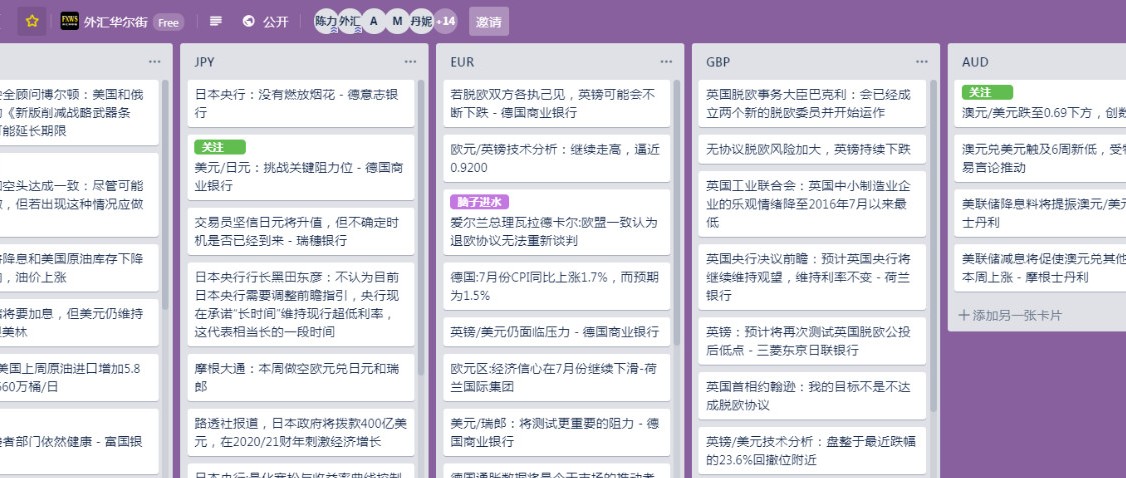Open member avatar 外汇
This screenshot has width=1126, height=478.
[x=350, y=22]
